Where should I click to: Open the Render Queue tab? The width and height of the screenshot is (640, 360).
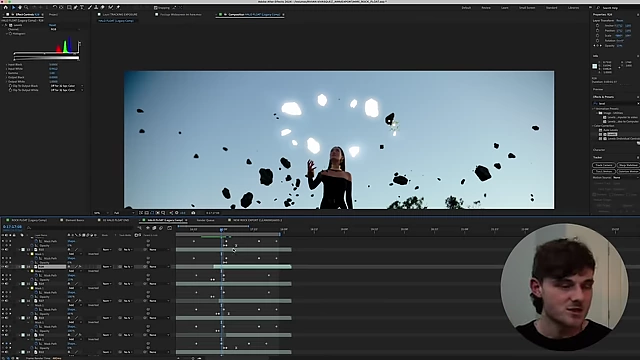(205, 220)
